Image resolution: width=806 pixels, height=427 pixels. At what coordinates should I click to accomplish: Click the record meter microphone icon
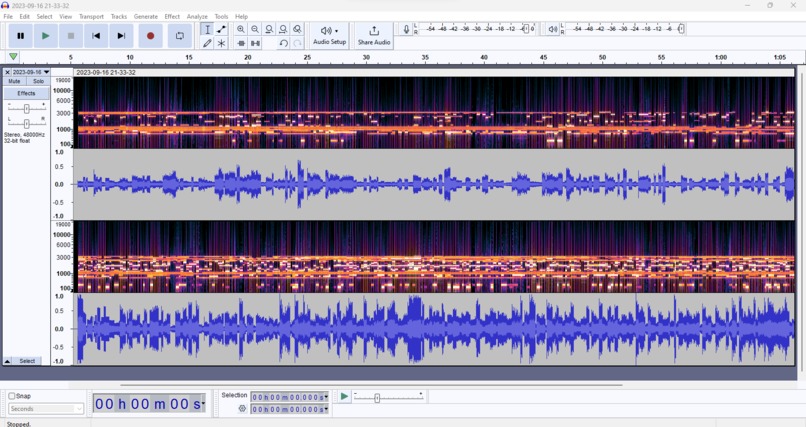[x=406, y=29]
